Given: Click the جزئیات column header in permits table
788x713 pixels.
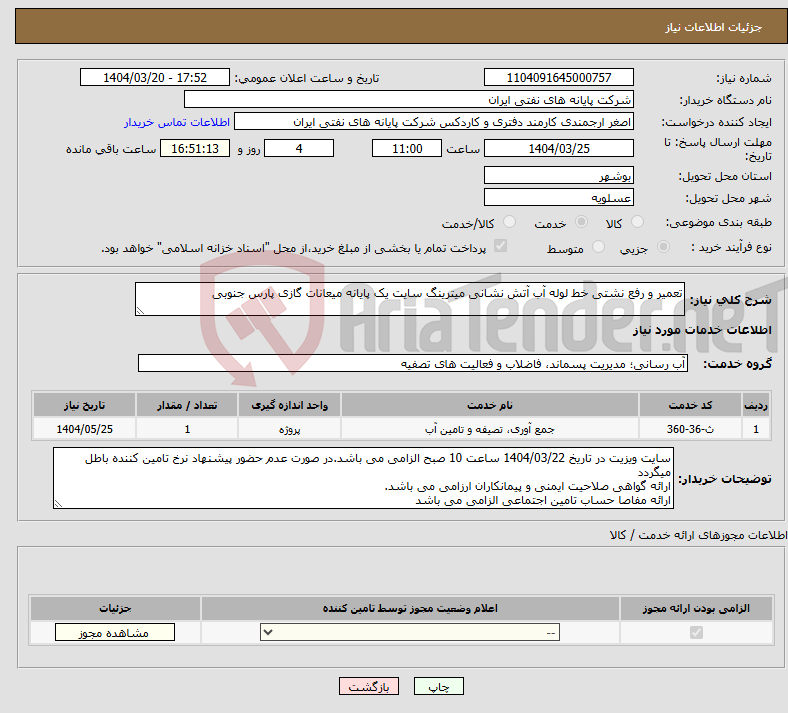Looking at the screenshot, I should (x=115, y=608).
